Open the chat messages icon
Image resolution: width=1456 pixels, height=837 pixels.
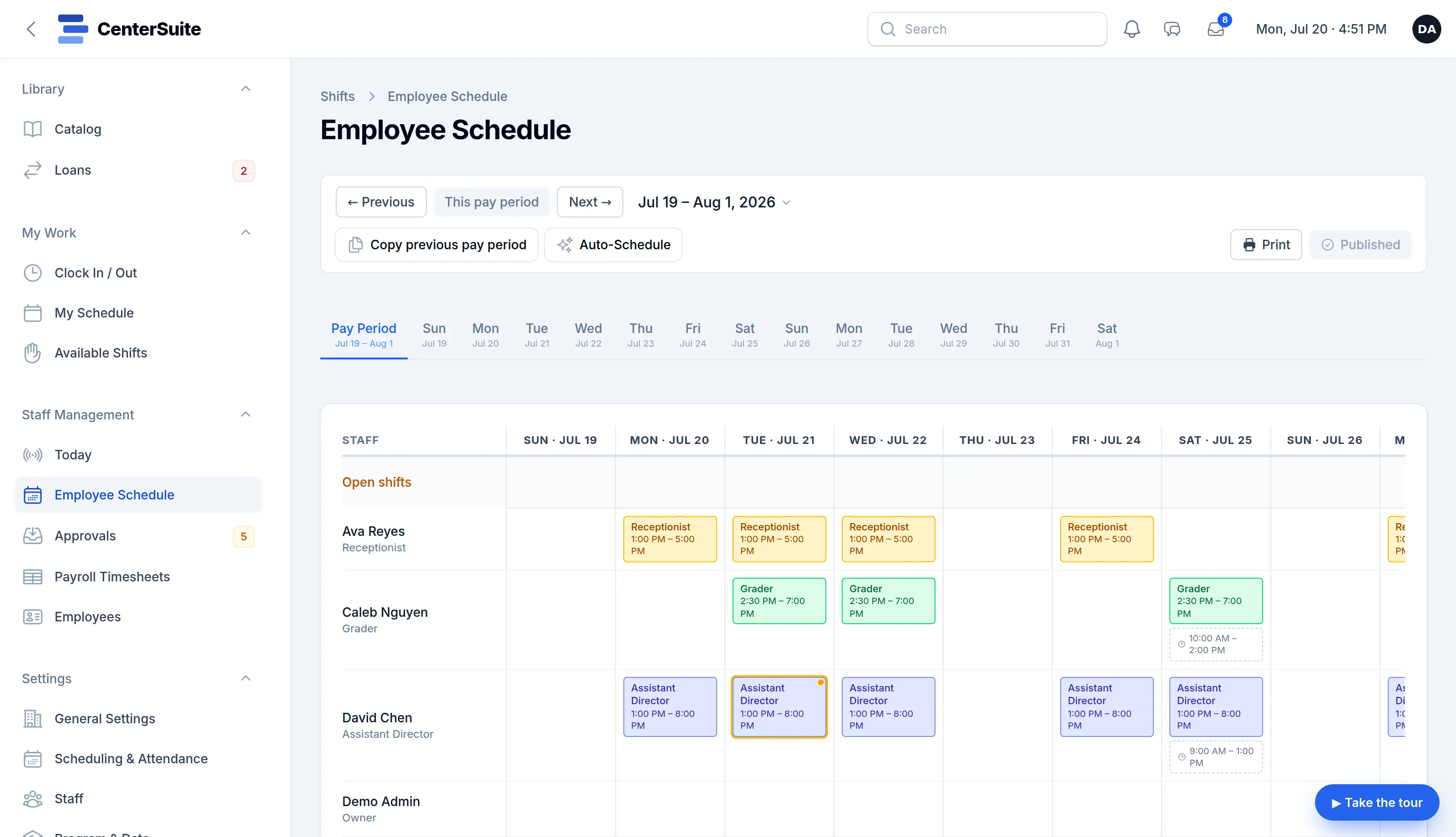tap(1172, 29)
